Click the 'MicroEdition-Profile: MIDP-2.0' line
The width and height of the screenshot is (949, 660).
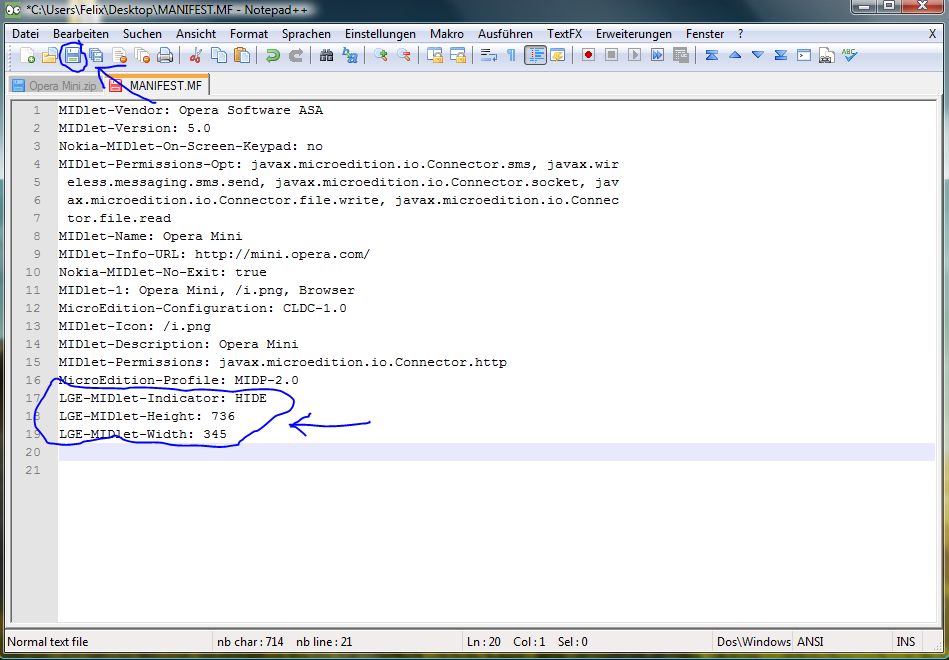(179, 380)
